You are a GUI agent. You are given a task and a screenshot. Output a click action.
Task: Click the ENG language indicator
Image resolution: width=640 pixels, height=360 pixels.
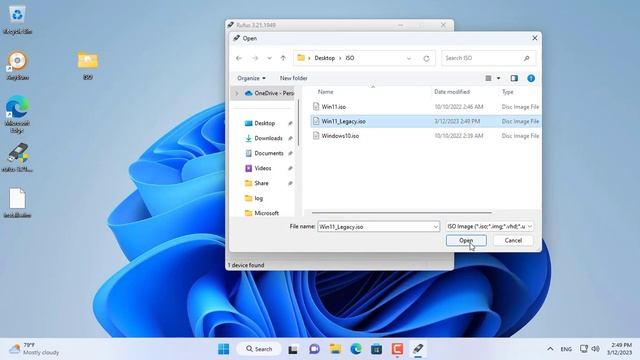pos(566,349)
